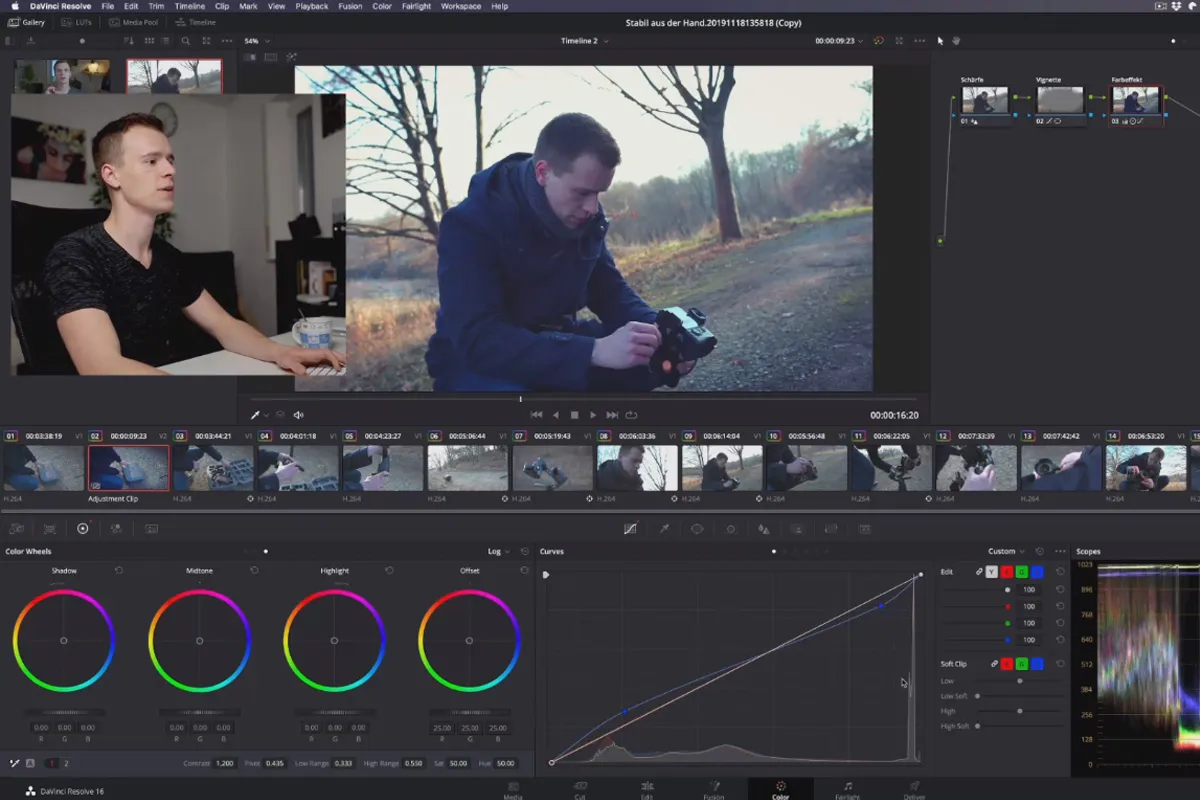Toggle the loop playback control
This screenshot has width=1200, height=800.
coord(631,414)
